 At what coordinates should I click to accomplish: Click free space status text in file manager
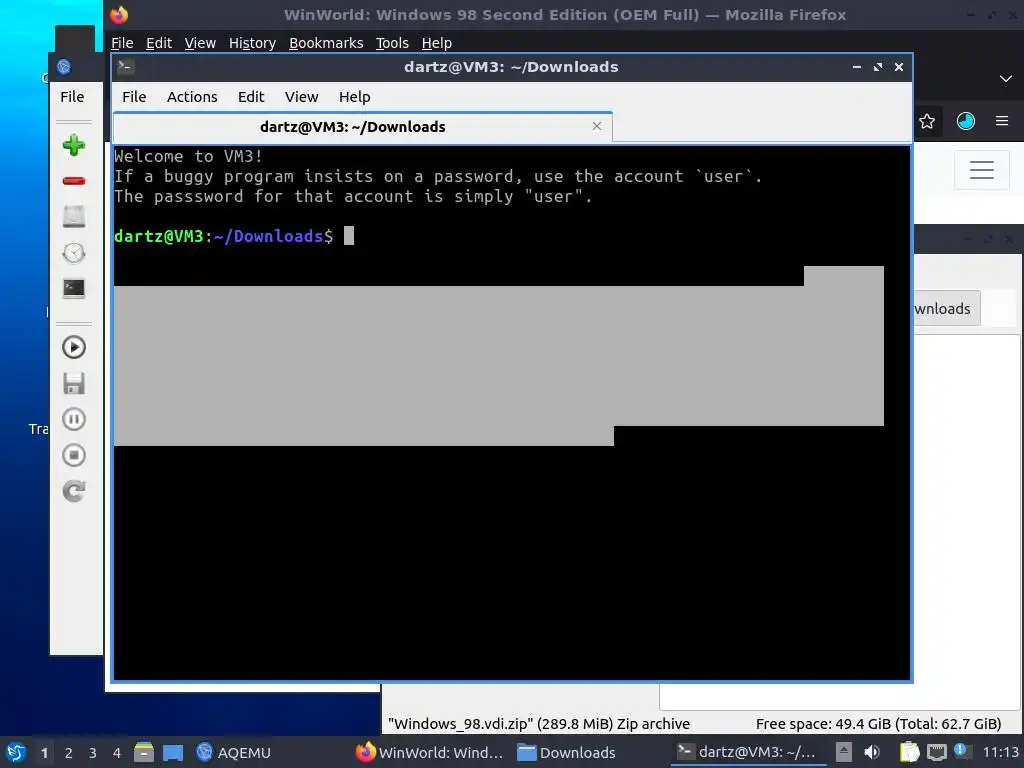coord(878,724)
